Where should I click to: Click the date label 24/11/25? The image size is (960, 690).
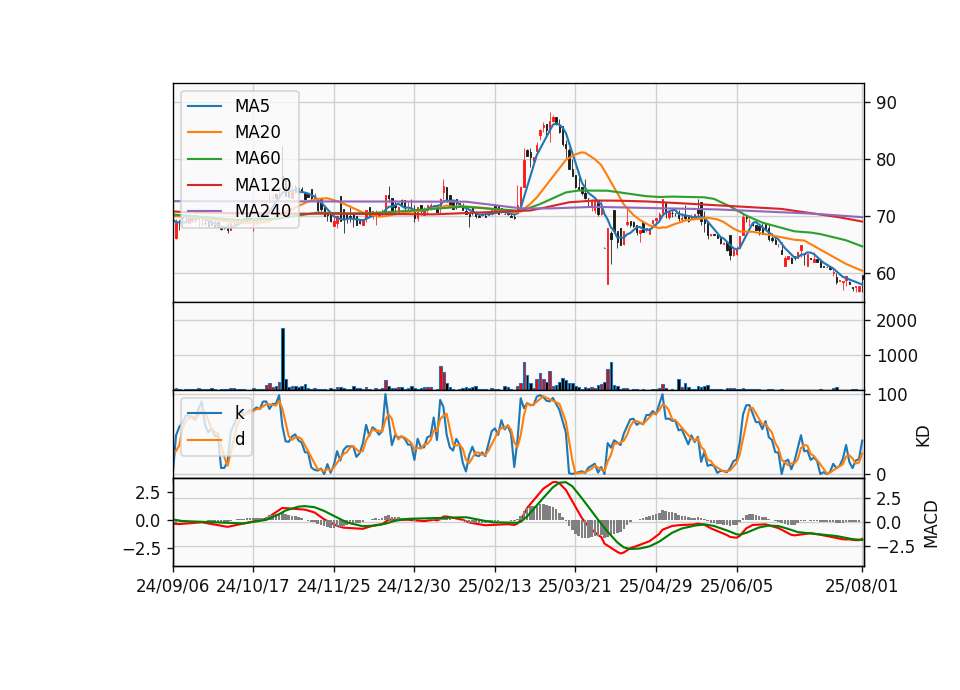point(334,586)
